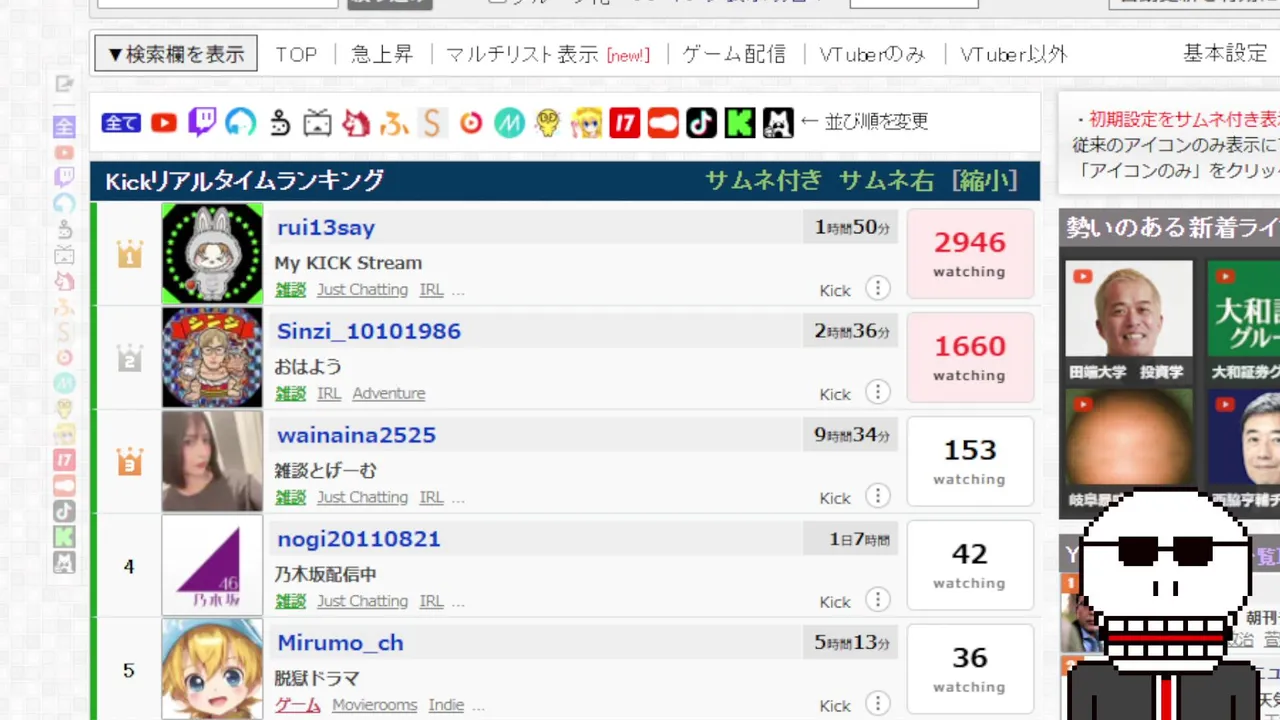The image size is (1280, 720).
Task: Open the TOP menu item
Action: coord(296,54)
